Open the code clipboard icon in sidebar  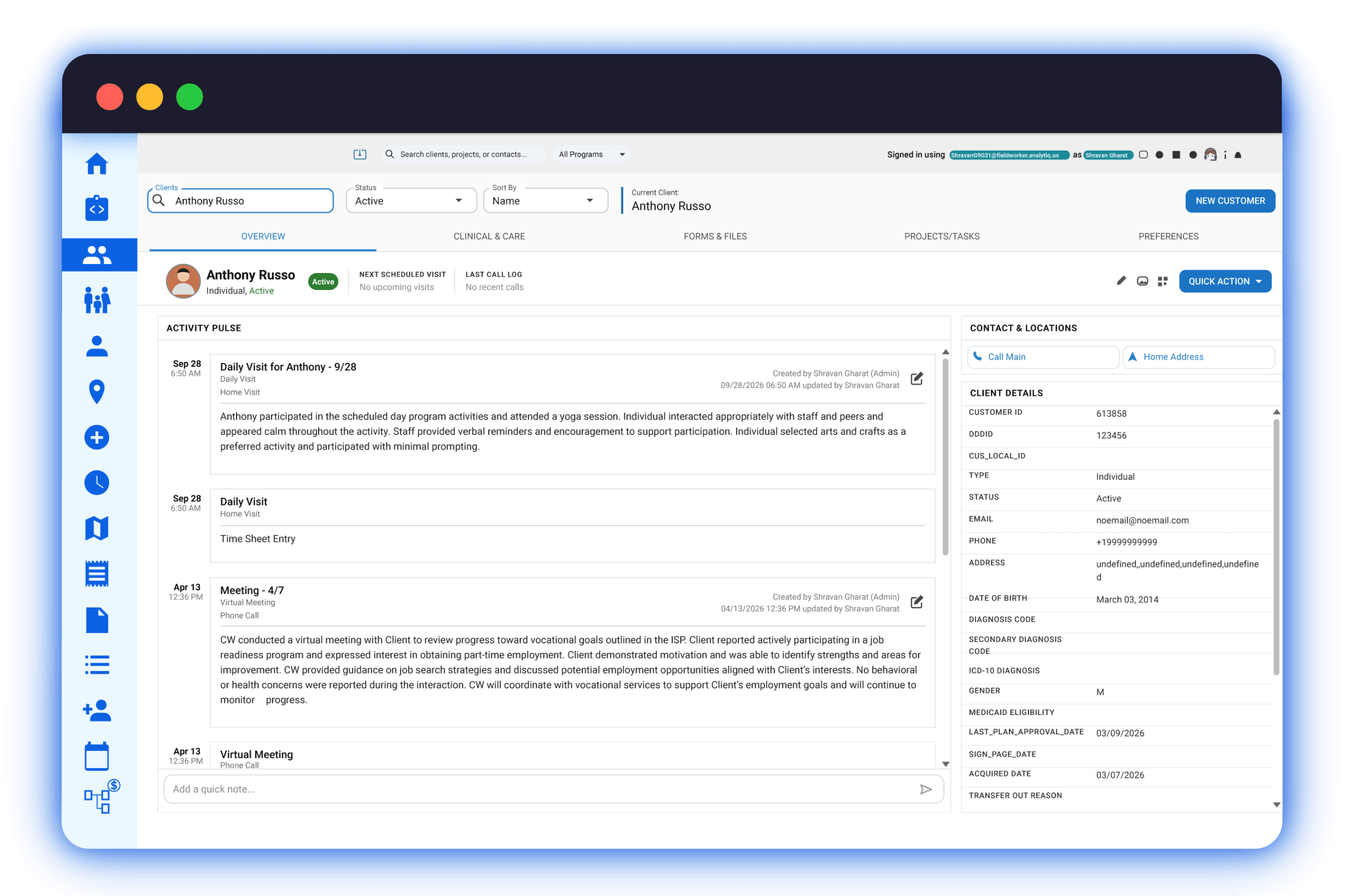[x=96, y=208]
